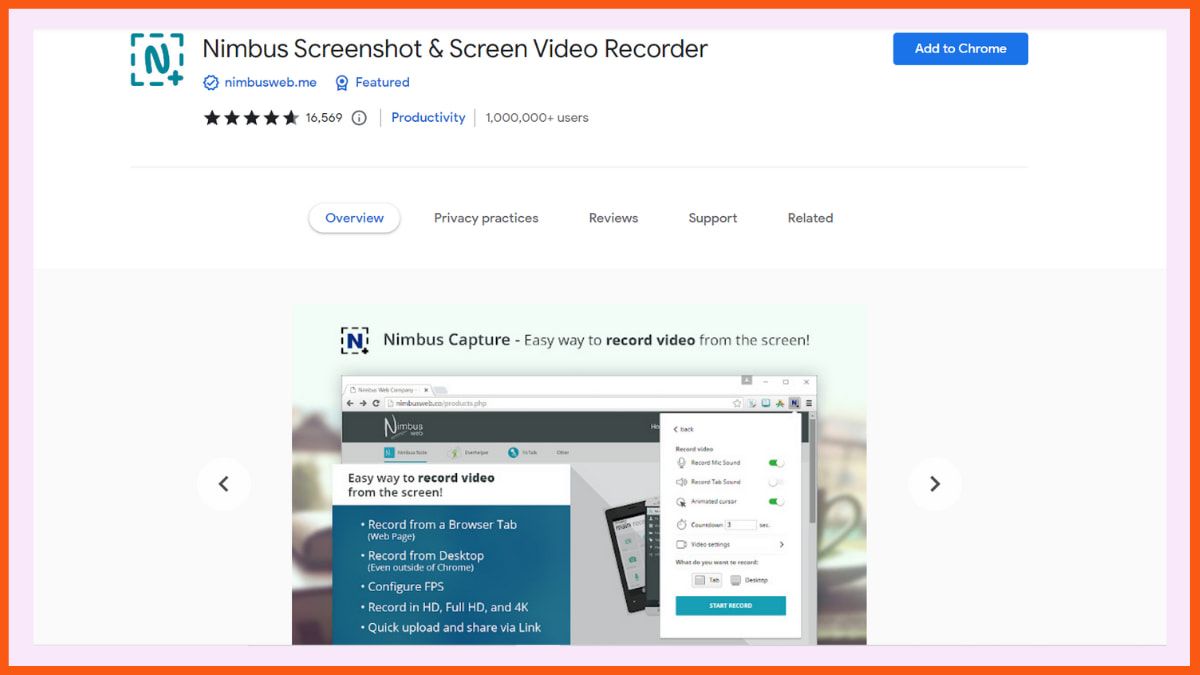Click the 1,000,000+ users text
The width and height of the screenshot is (1200, 675).
(537, 118)
